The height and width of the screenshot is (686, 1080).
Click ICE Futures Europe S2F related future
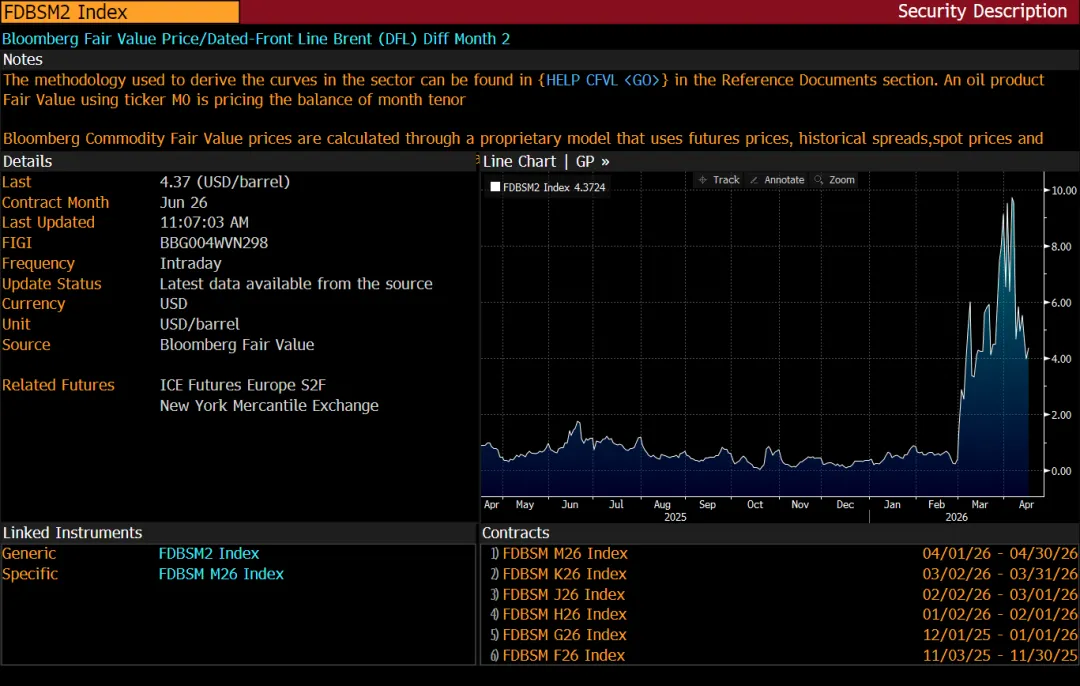pos(242,385)
